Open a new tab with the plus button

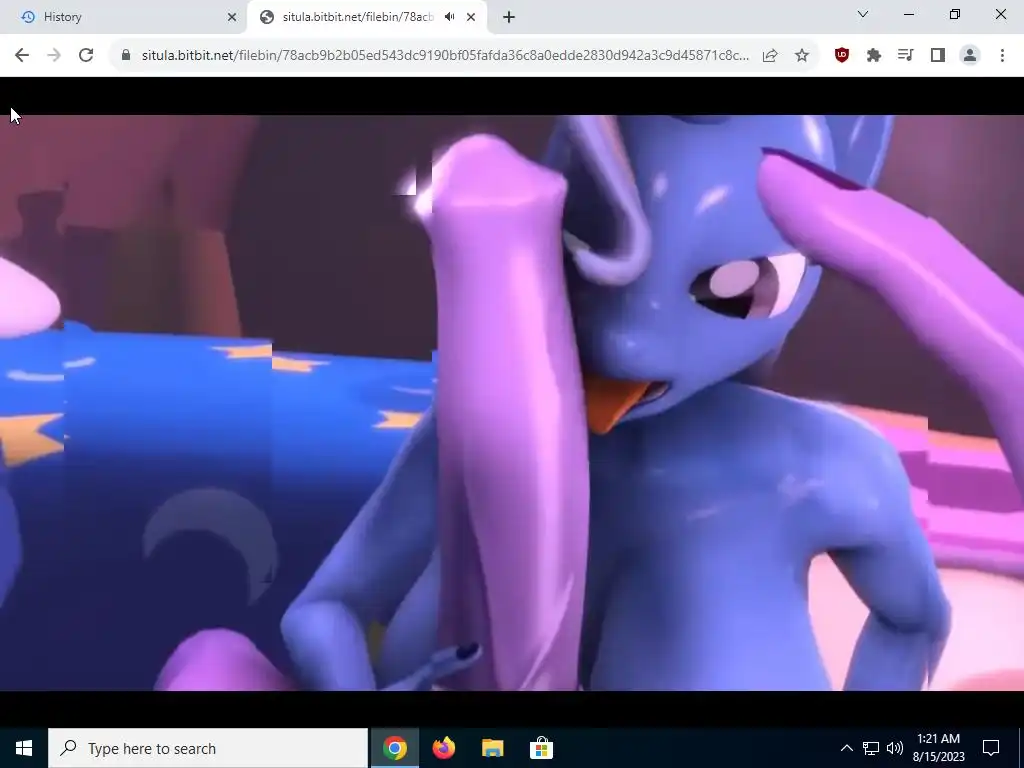(509, 17)
